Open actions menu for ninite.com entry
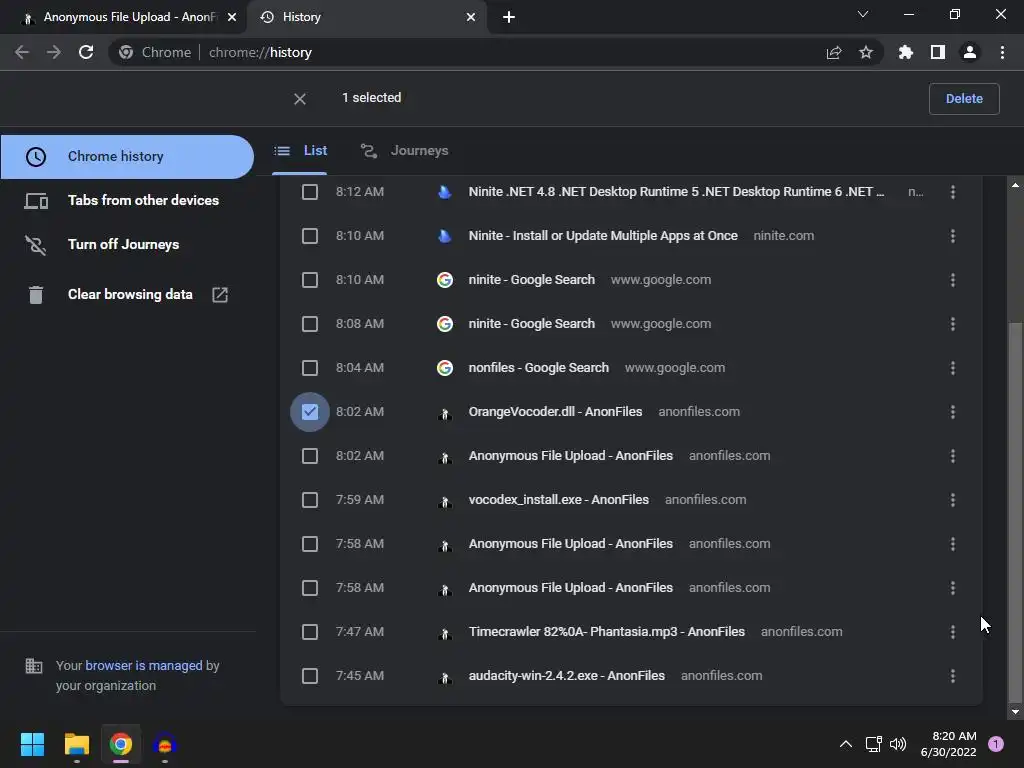 click(x=953, y=236)
